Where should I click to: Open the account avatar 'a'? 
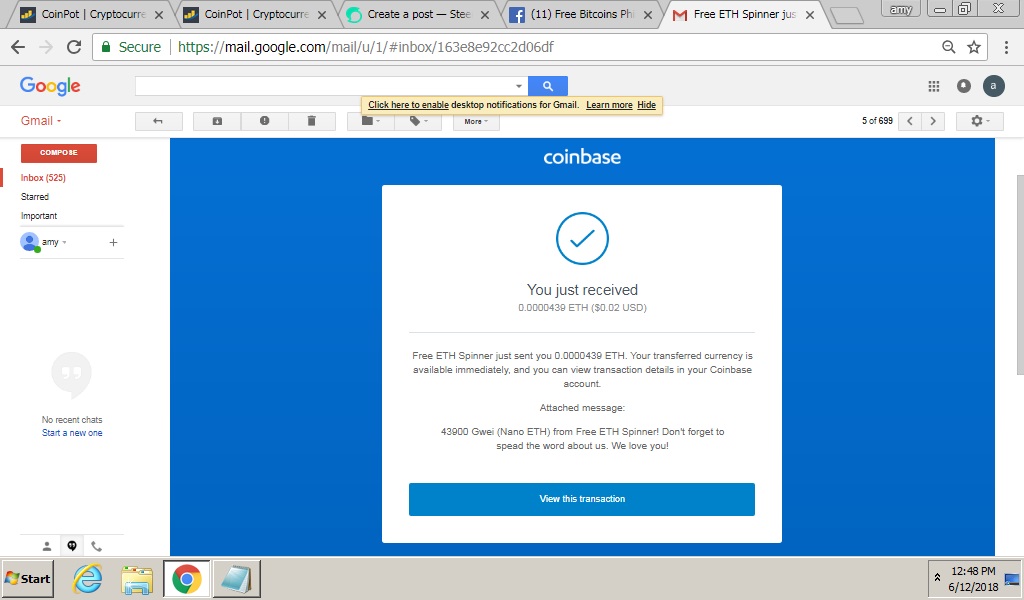click(x=993, y=86)
